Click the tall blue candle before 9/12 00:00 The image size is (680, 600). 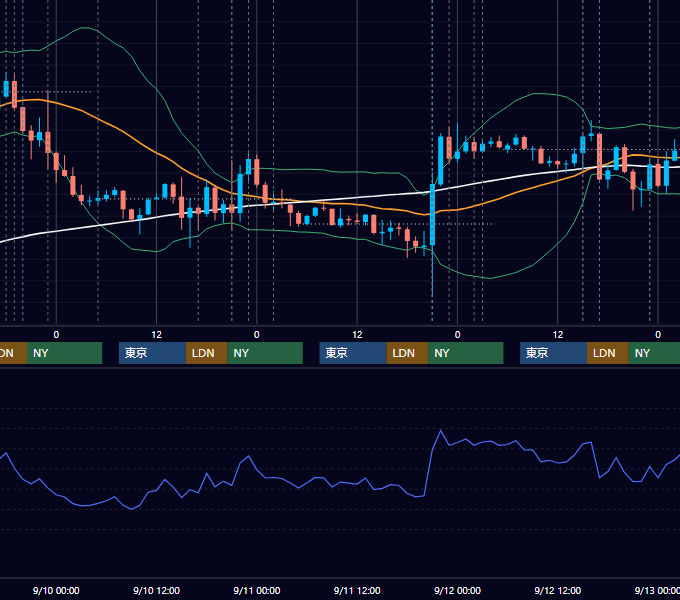point(432,215)
